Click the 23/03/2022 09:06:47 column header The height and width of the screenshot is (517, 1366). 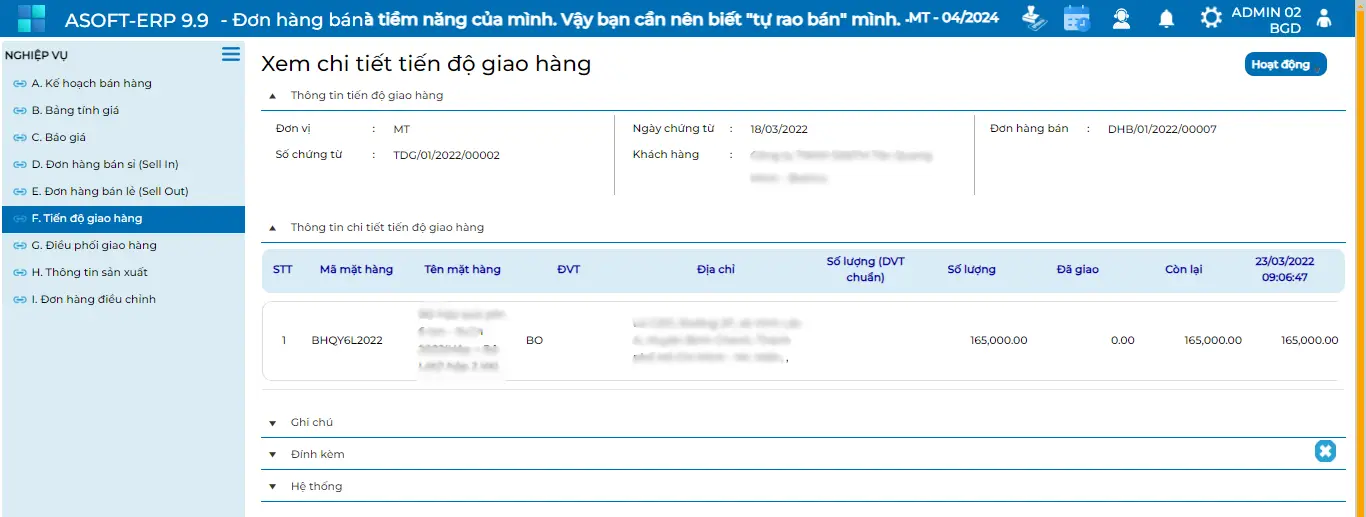[1285, 270]
